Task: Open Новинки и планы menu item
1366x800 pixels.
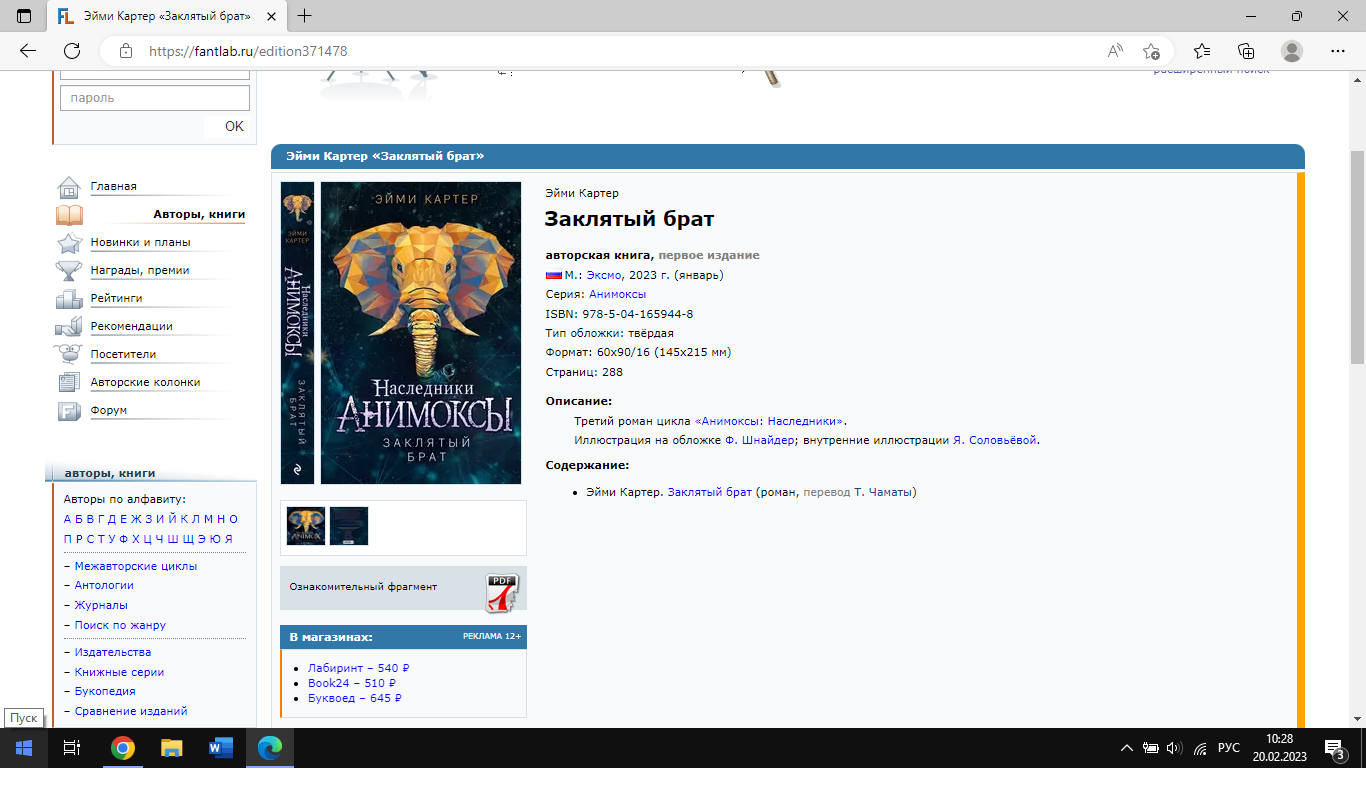Action: 140,243
